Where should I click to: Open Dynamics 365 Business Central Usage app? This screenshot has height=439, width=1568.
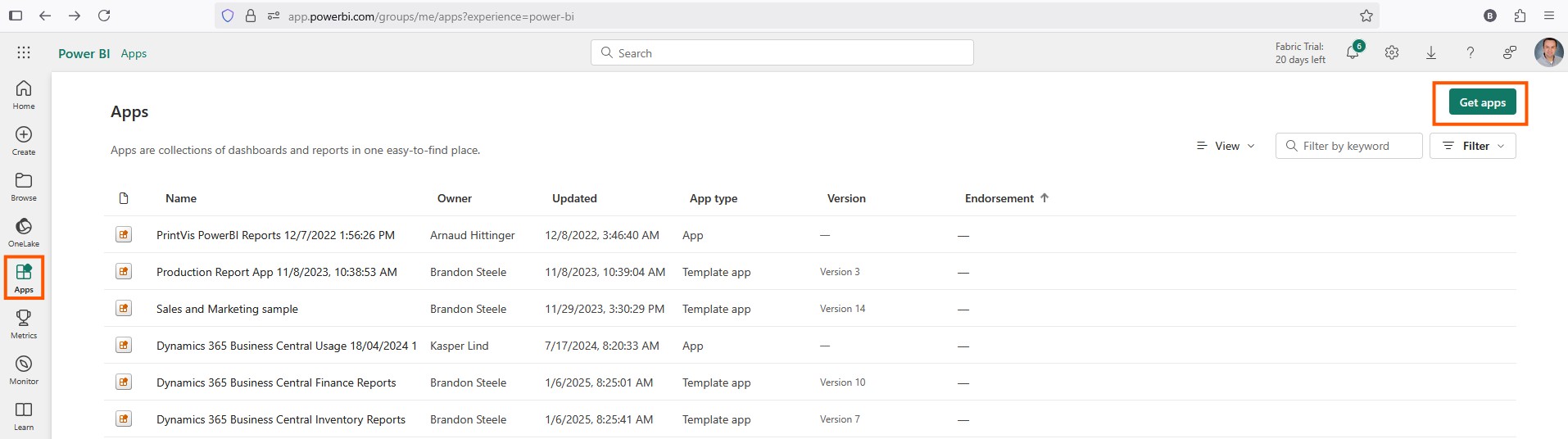(287, 346)
